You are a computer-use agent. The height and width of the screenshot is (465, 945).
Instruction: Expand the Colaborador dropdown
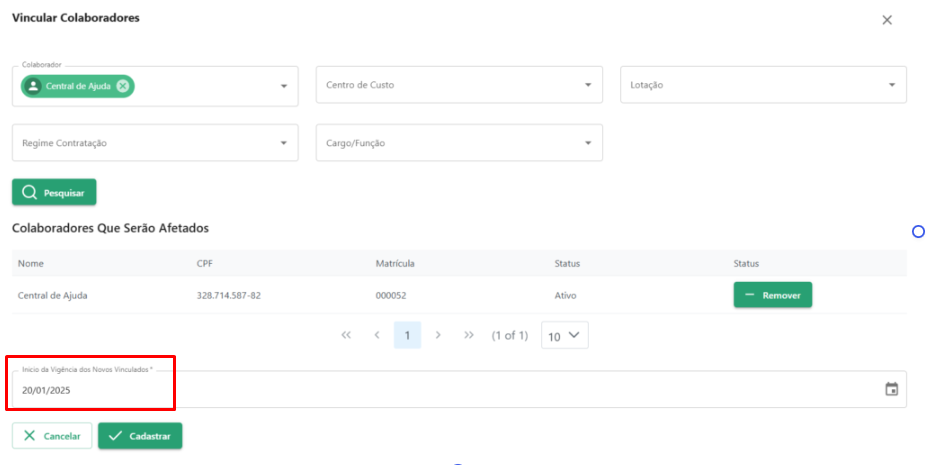(284, 87)
